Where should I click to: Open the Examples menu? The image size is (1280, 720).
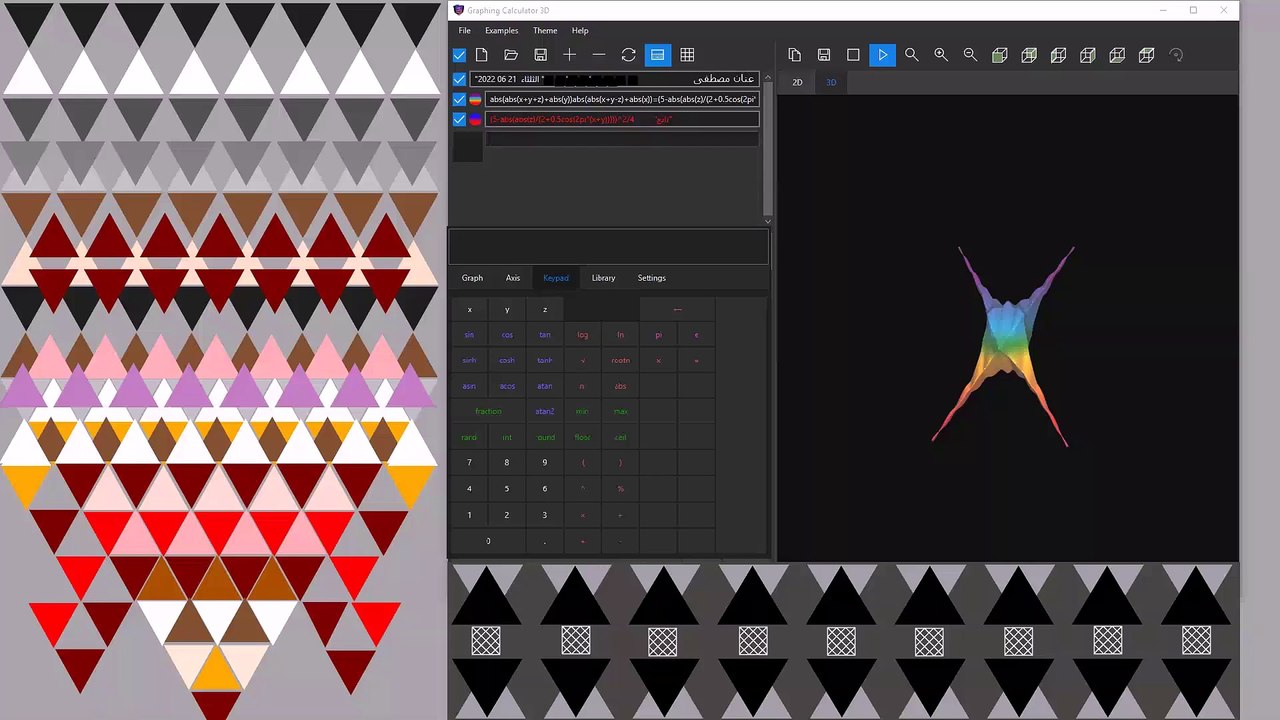501,31
